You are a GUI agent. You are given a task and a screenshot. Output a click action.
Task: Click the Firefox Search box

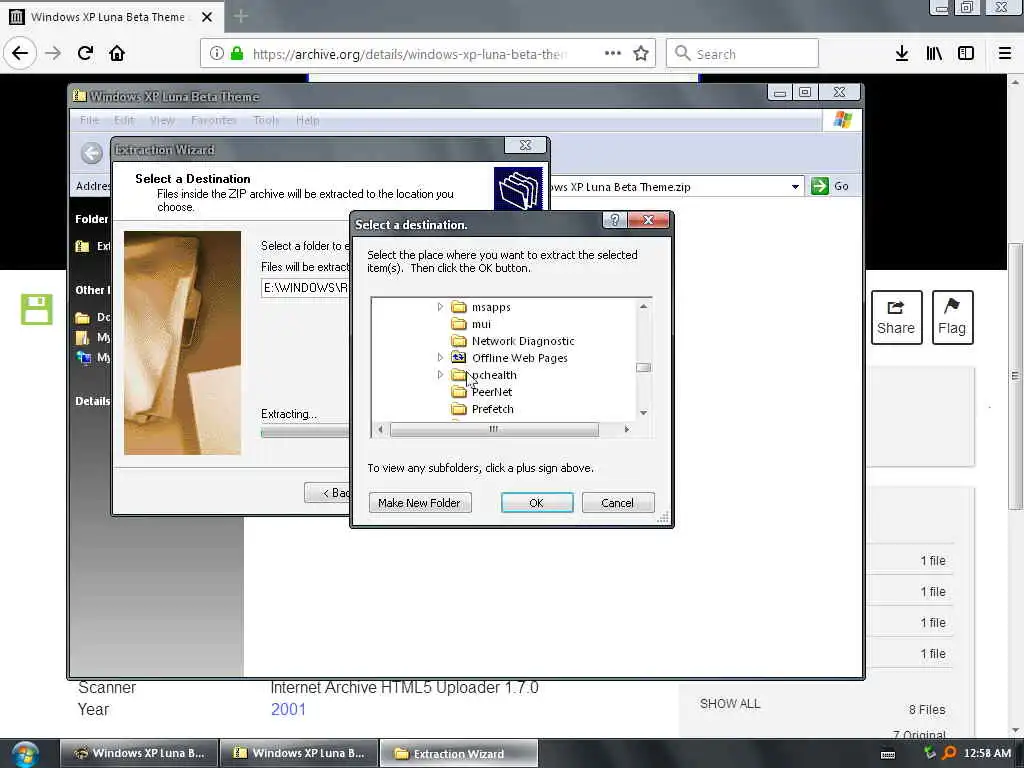click(x=743, y=54)
